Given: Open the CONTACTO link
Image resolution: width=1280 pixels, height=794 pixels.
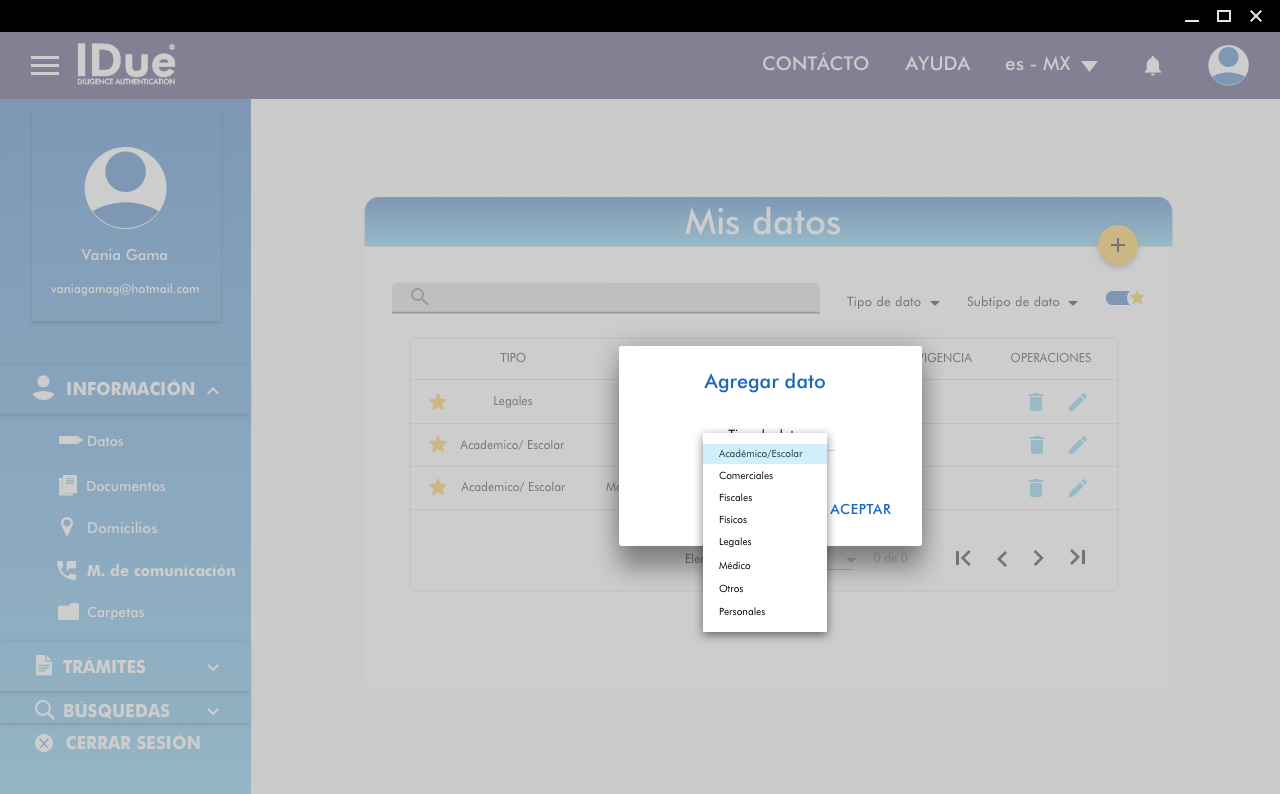Looking at the screenshot, I should click(815, 64).
